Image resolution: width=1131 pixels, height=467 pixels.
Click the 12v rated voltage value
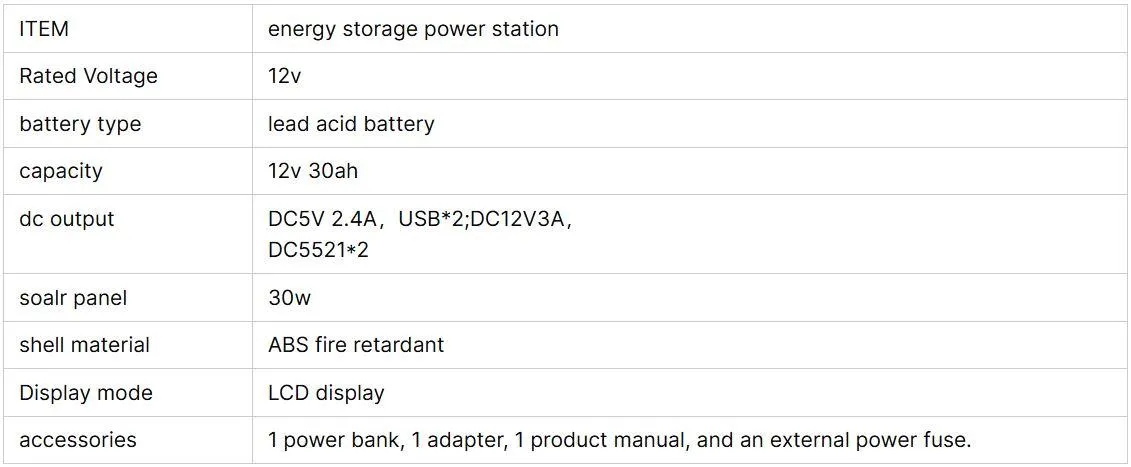[284, 77]
